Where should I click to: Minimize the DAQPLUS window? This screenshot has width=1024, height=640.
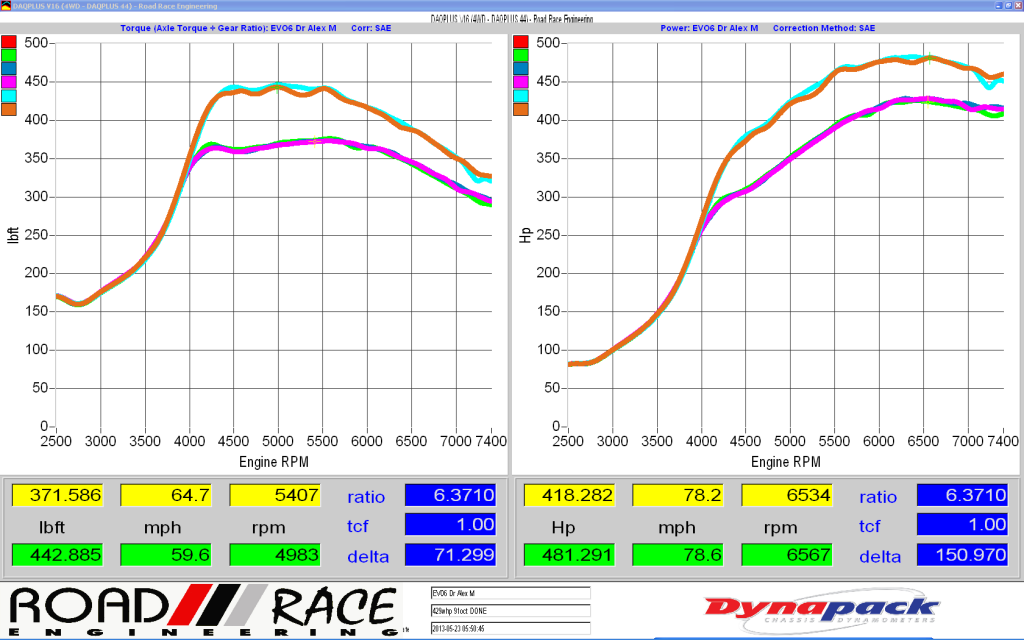click(x=999, y=5)
